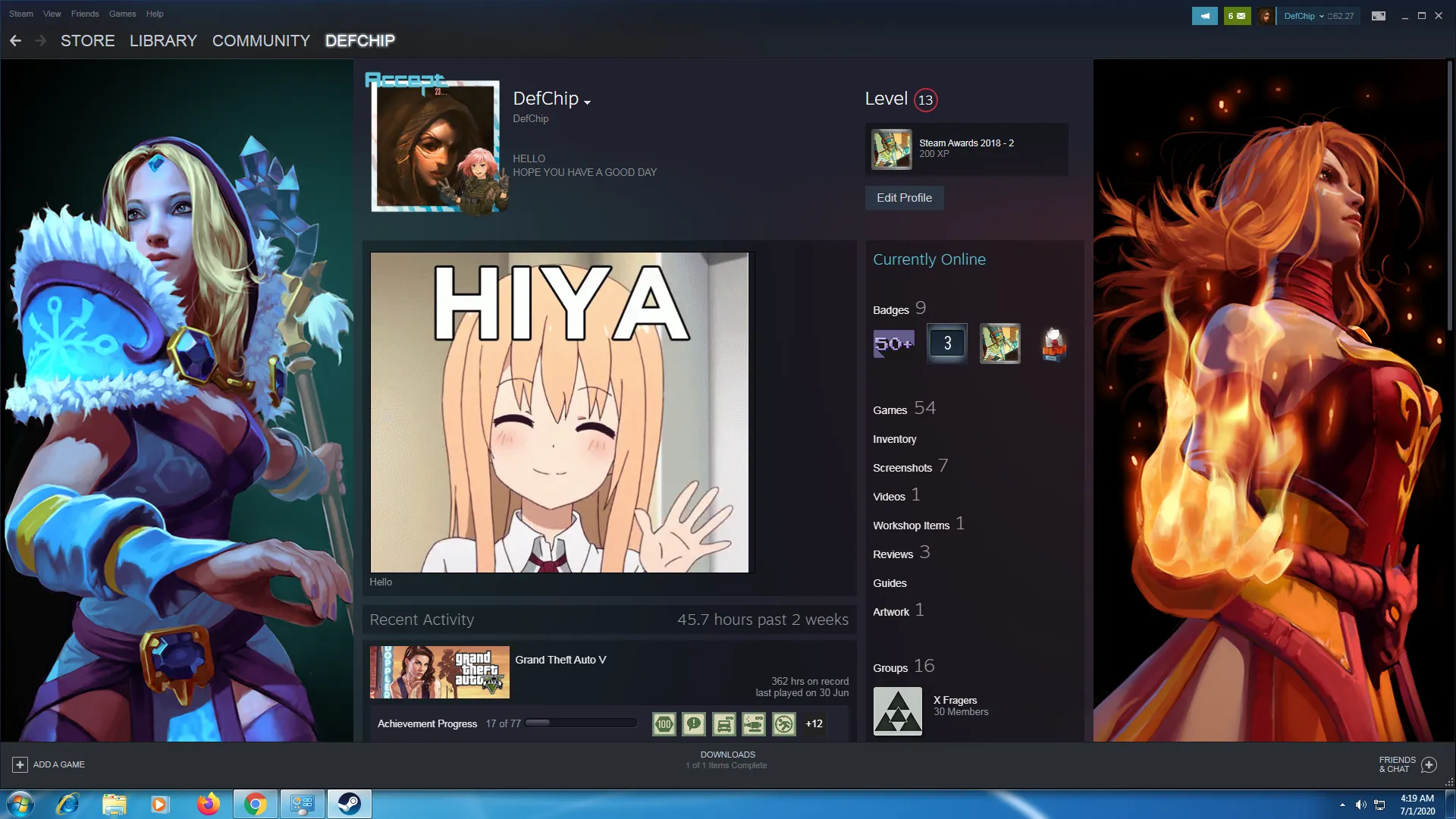The width and height of the screenshot is (1456, 819).
Task: Open the Groups 16 link
Action: coord(903,667)
